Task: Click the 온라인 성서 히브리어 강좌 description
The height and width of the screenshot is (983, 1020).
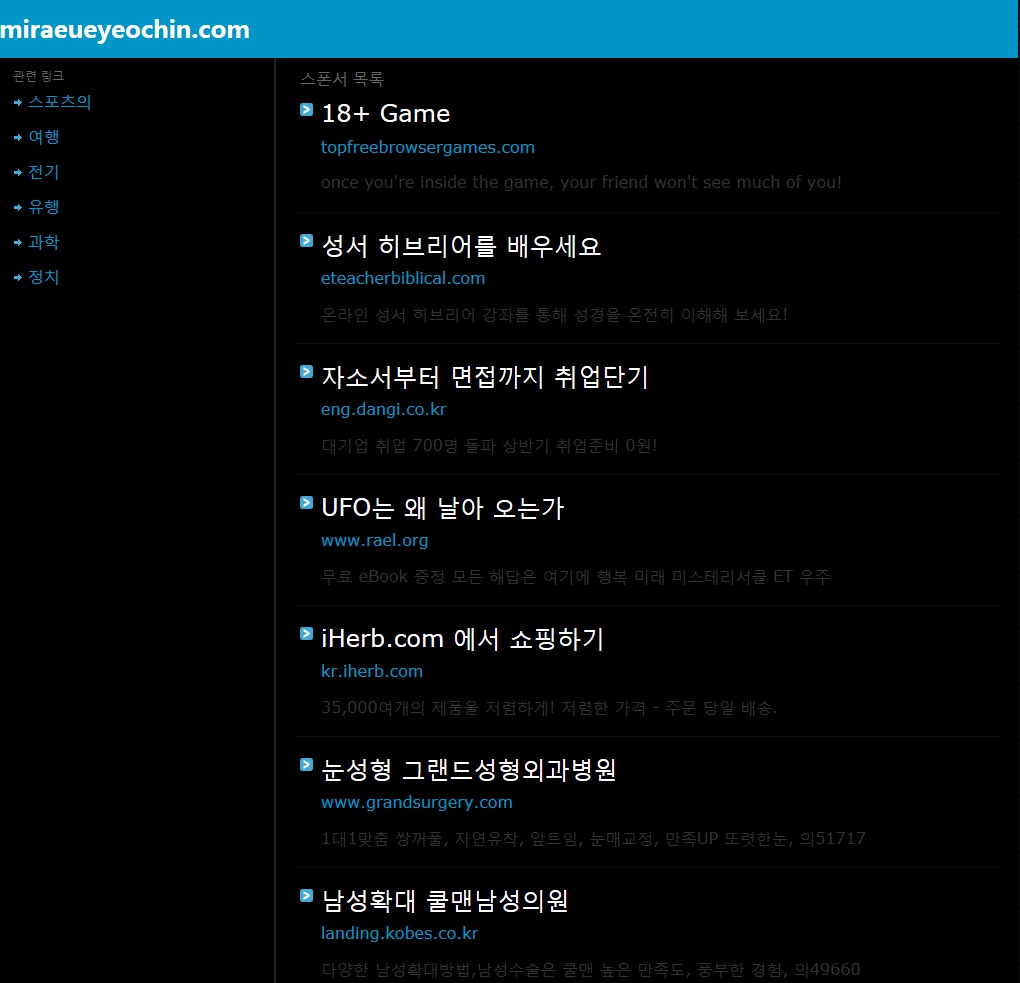Action: [x=554, y=315]
